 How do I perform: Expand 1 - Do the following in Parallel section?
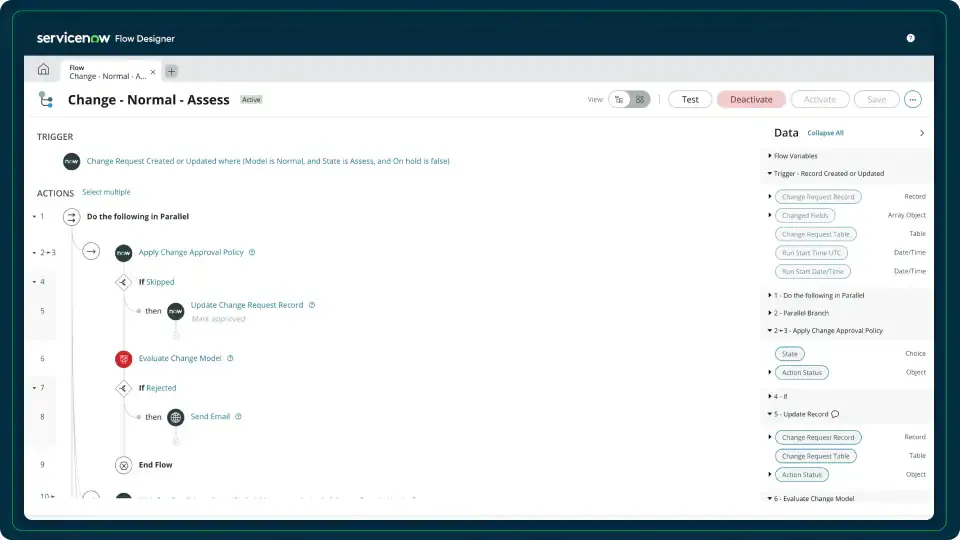point(770,296)
